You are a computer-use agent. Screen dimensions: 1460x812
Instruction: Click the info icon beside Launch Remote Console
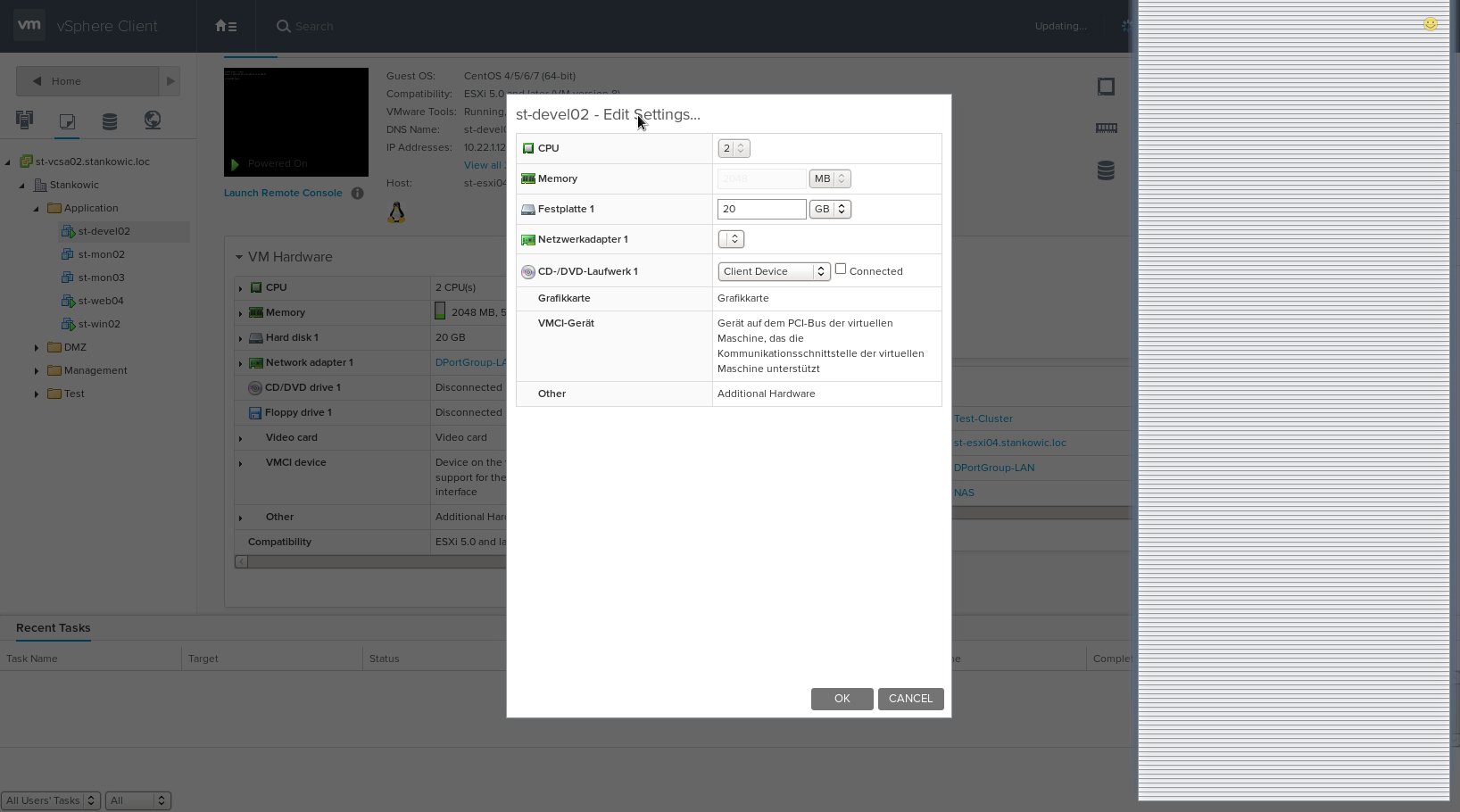point(357,193)
